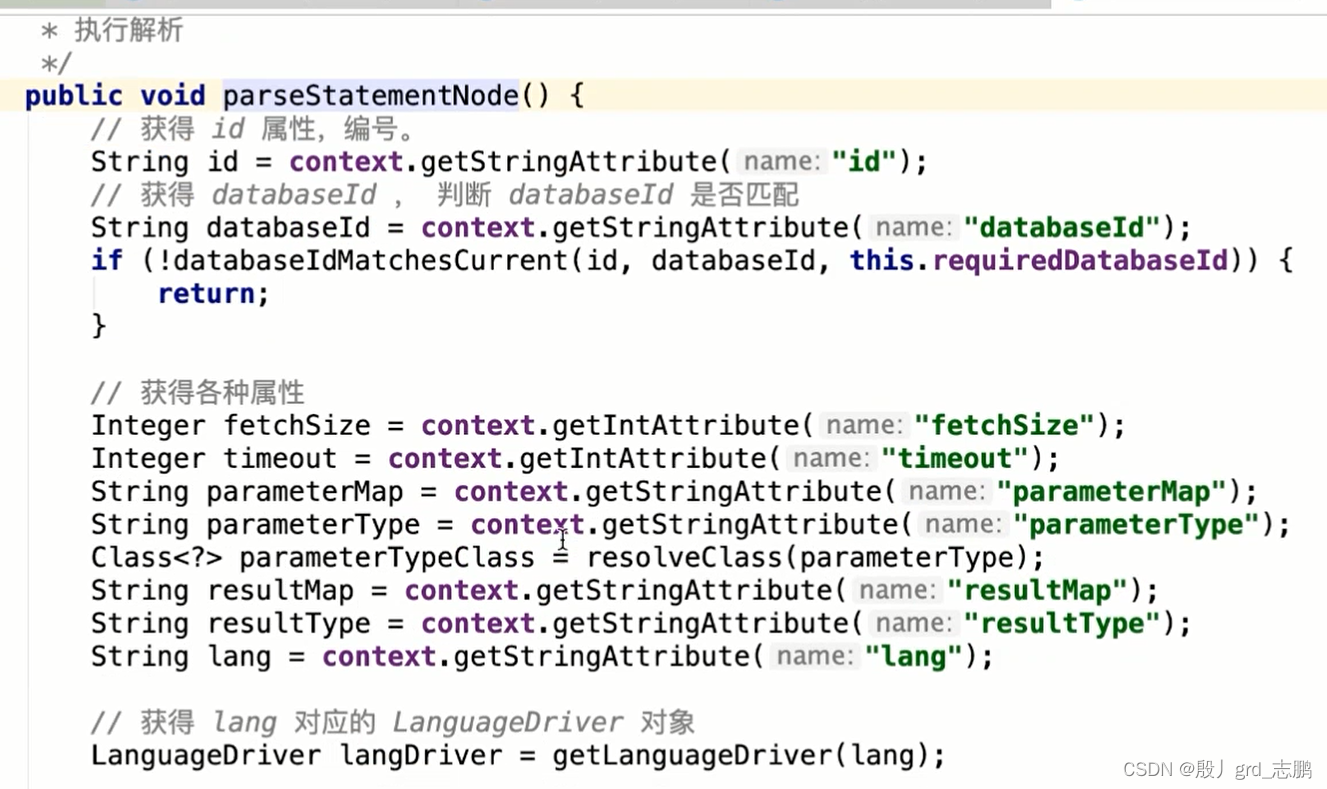Click 'context' on the String lang line
The height and width of the screenshot is (789, 1327).
pos(379,656)
